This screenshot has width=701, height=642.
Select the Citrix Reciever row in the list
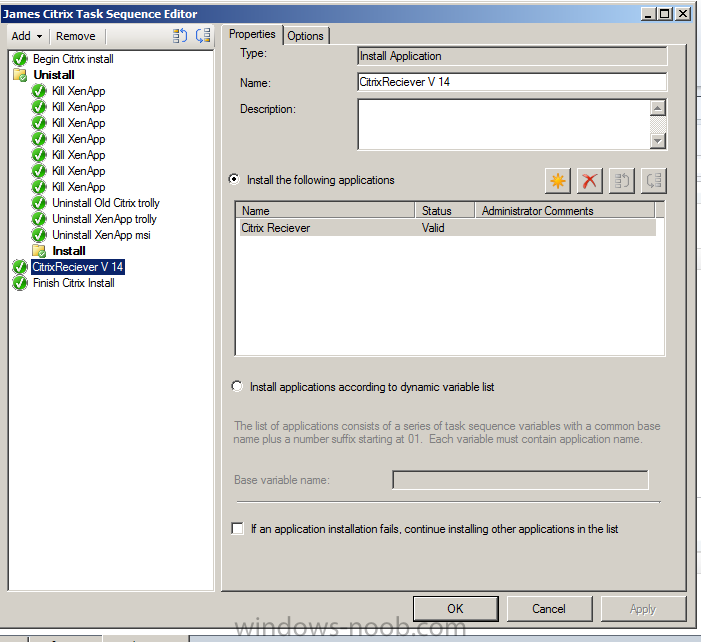pos(448,228)
